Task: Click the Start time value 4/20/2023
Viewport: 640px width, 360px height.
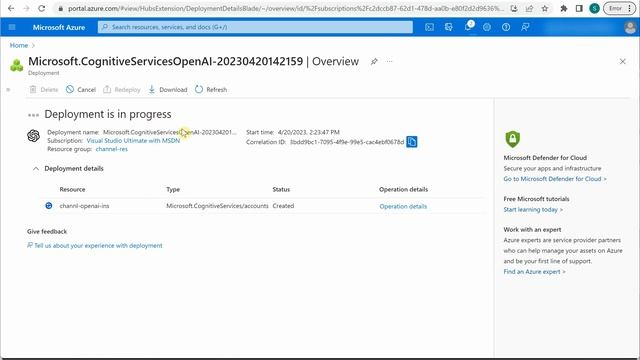Action: (x=309, y=132)
